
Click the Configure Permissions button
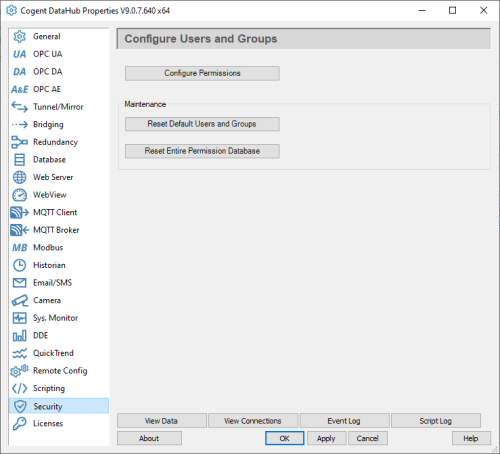pyautogui.click(x=202, y=73)
